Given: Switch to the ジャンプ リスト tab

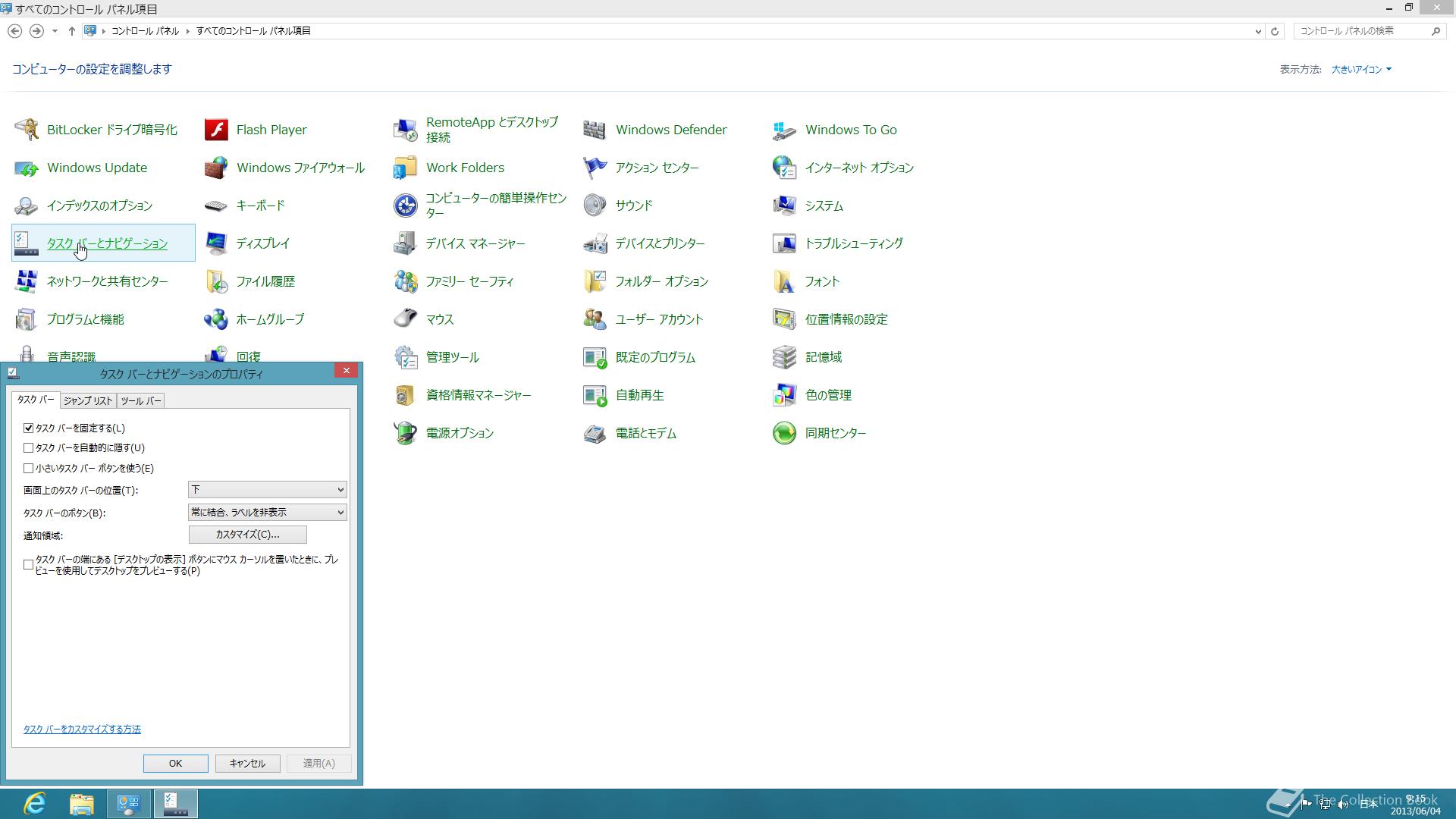Looking at the screenshot, I should click(x=88, y=400).
